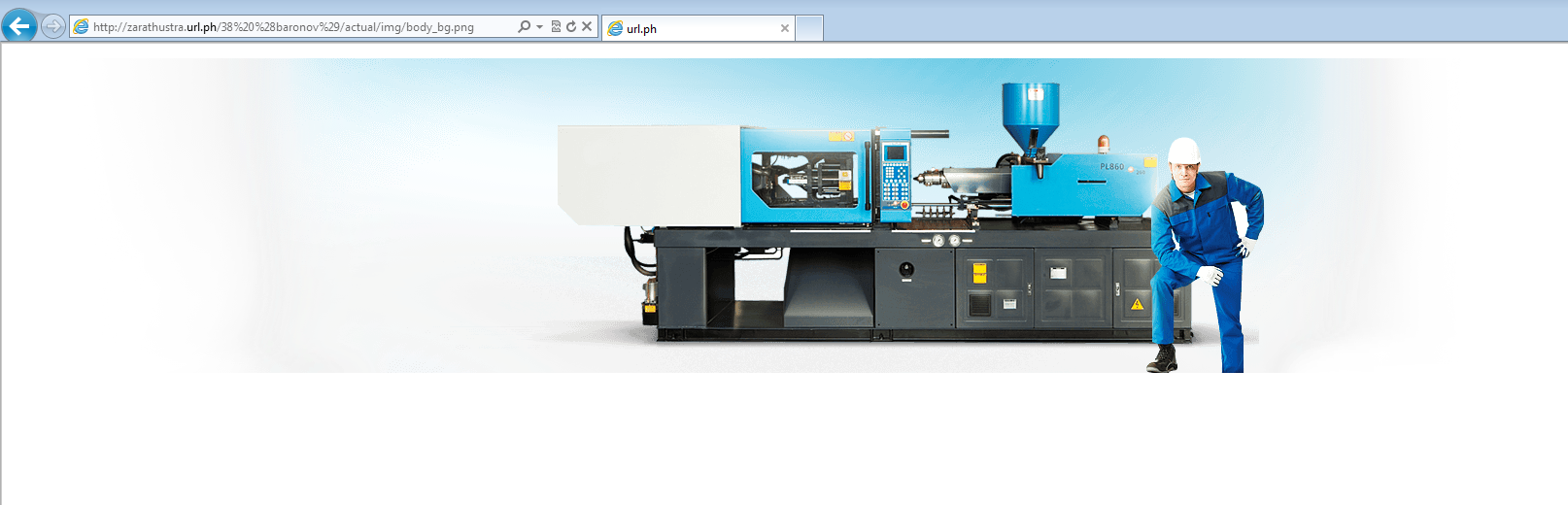Viewport: 1568px width, 505px height.
Task: Click the address bar URL text
Action: (x=284, y=27)
